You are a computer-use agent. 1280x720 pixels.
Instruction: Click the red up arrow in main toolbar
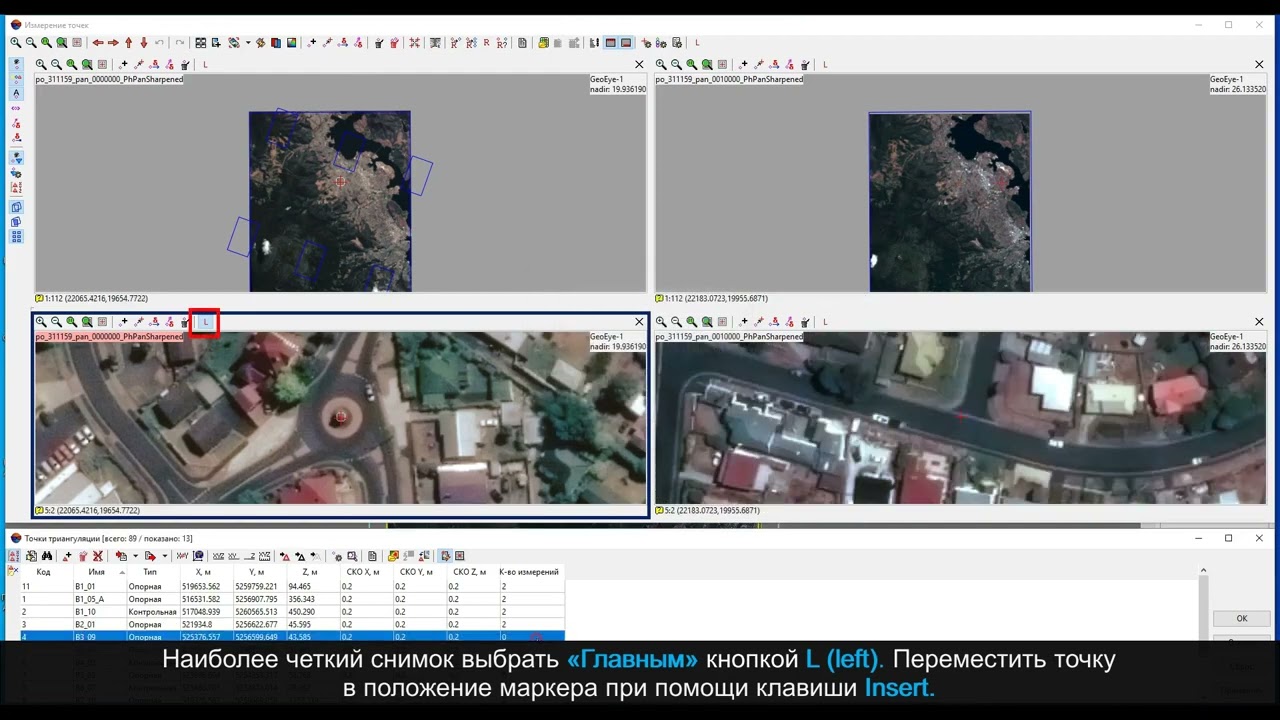[129, 43]
